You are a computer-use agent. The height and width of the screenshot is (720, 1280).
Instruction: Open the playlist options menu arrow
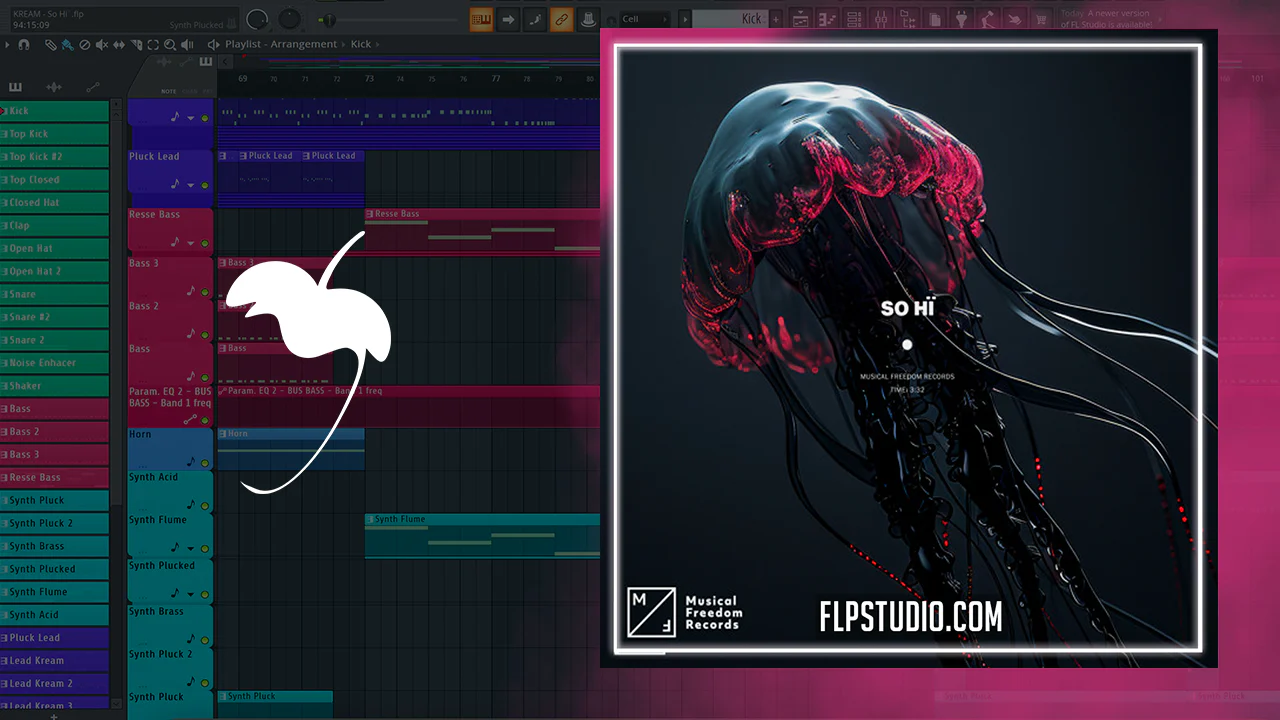click(x=8, y=45)
